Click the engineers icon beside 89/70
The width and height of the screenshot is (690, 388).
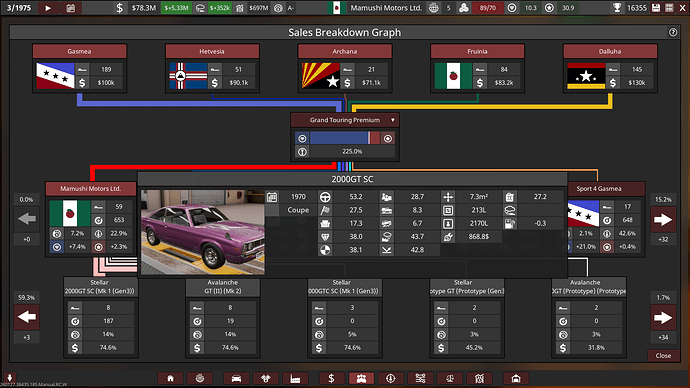point(464,8)
